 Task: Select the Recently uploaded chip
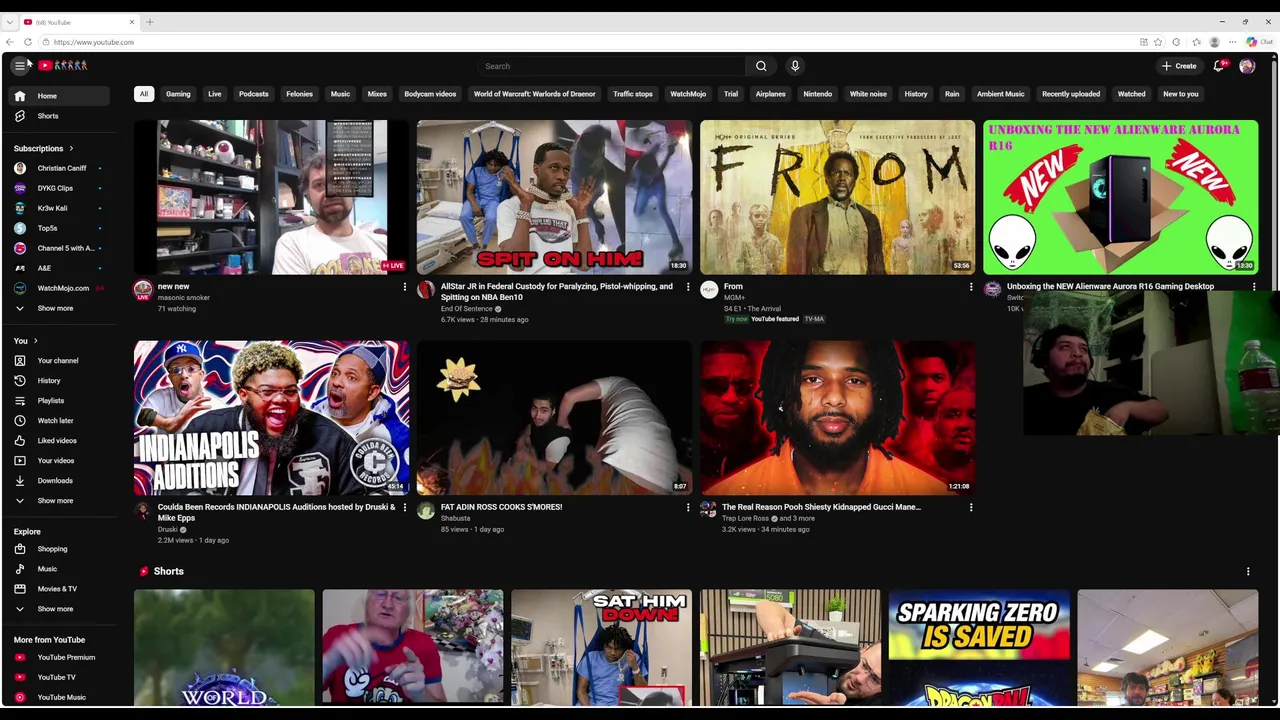tap(1071, 94)
